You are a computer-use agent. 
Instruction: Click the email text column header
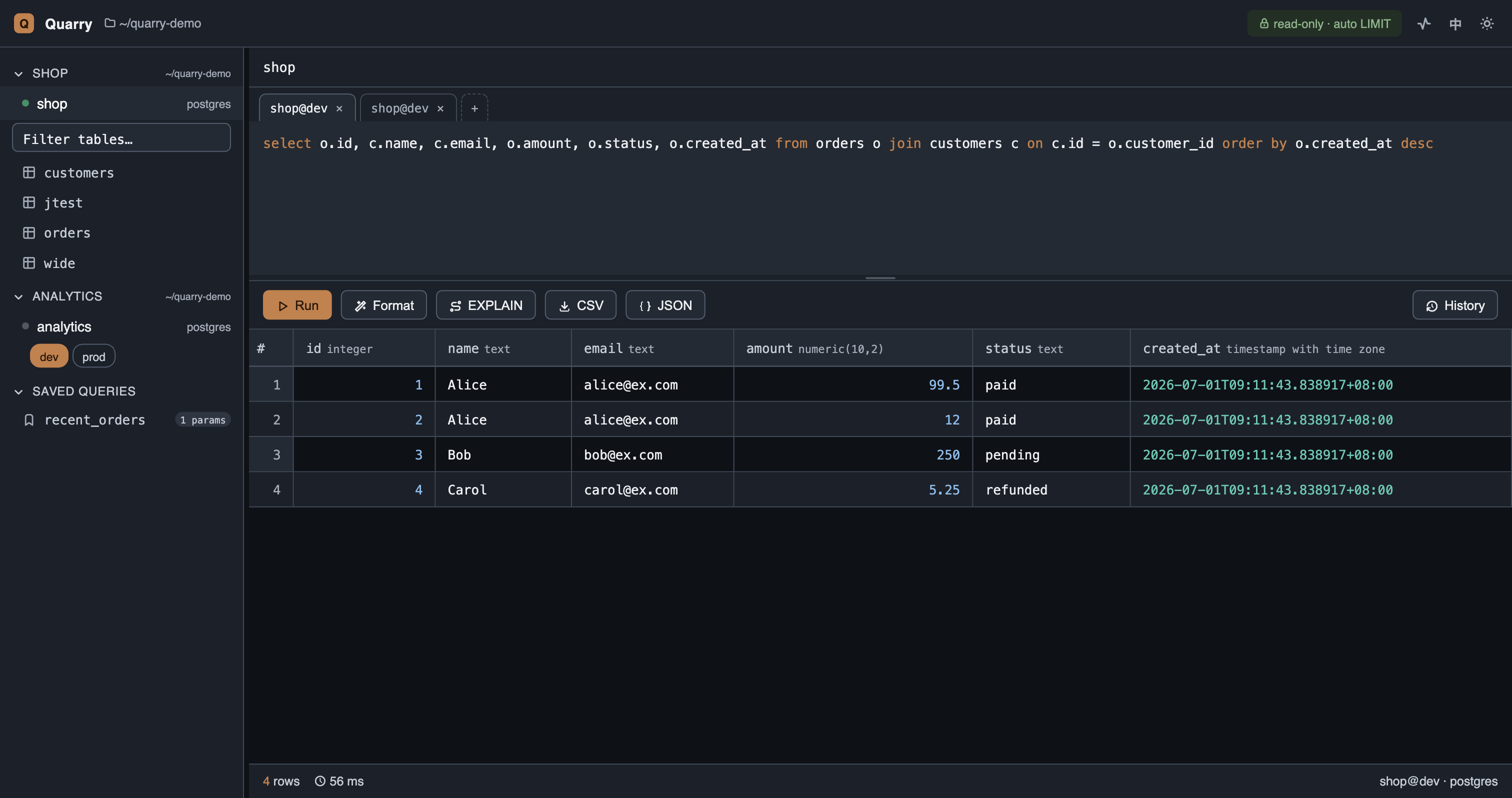(652, 348)
